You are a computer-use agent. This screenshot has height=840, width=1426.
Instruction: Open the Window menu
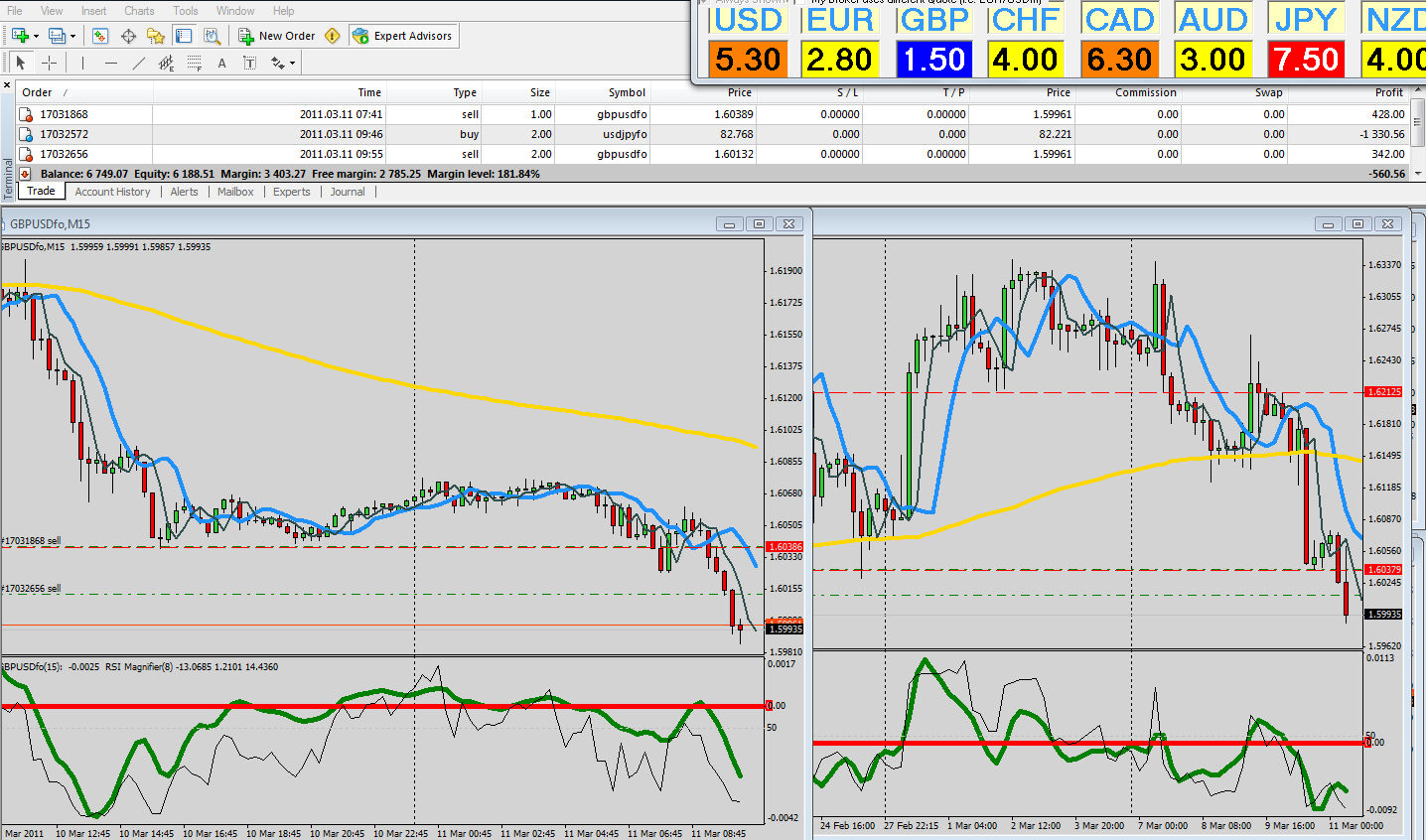click(x=235, y=11)
